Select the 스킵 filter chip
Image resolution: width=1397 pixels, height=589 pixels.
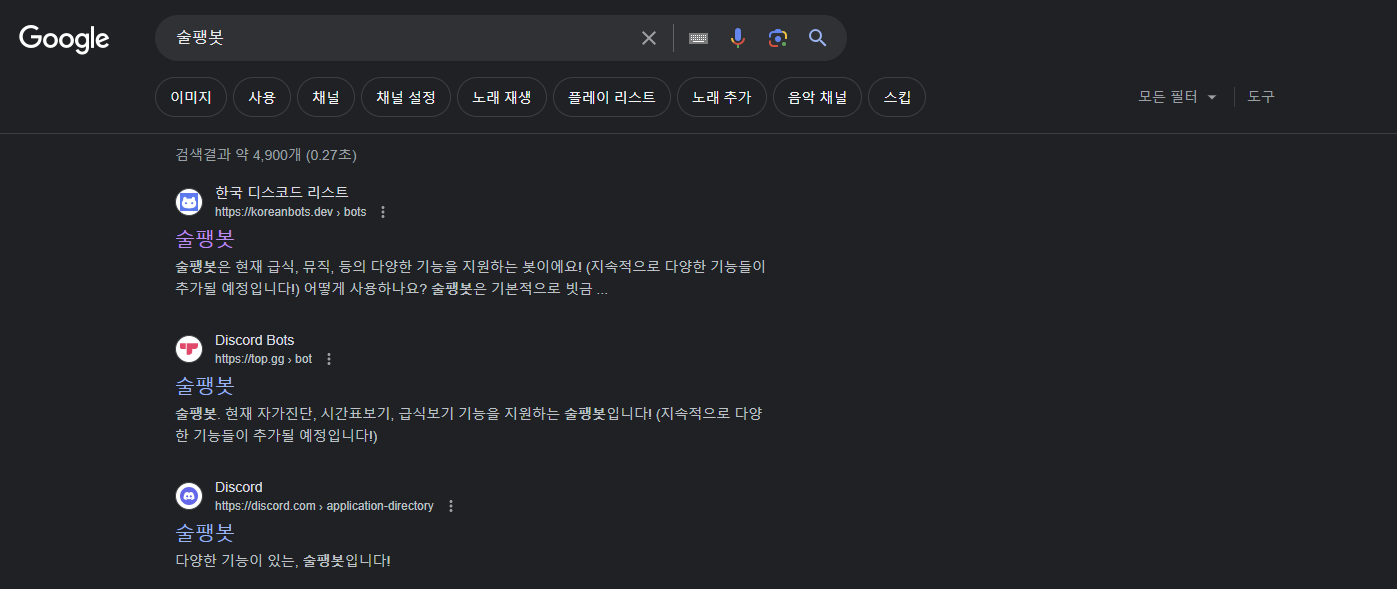click(897, 97)
